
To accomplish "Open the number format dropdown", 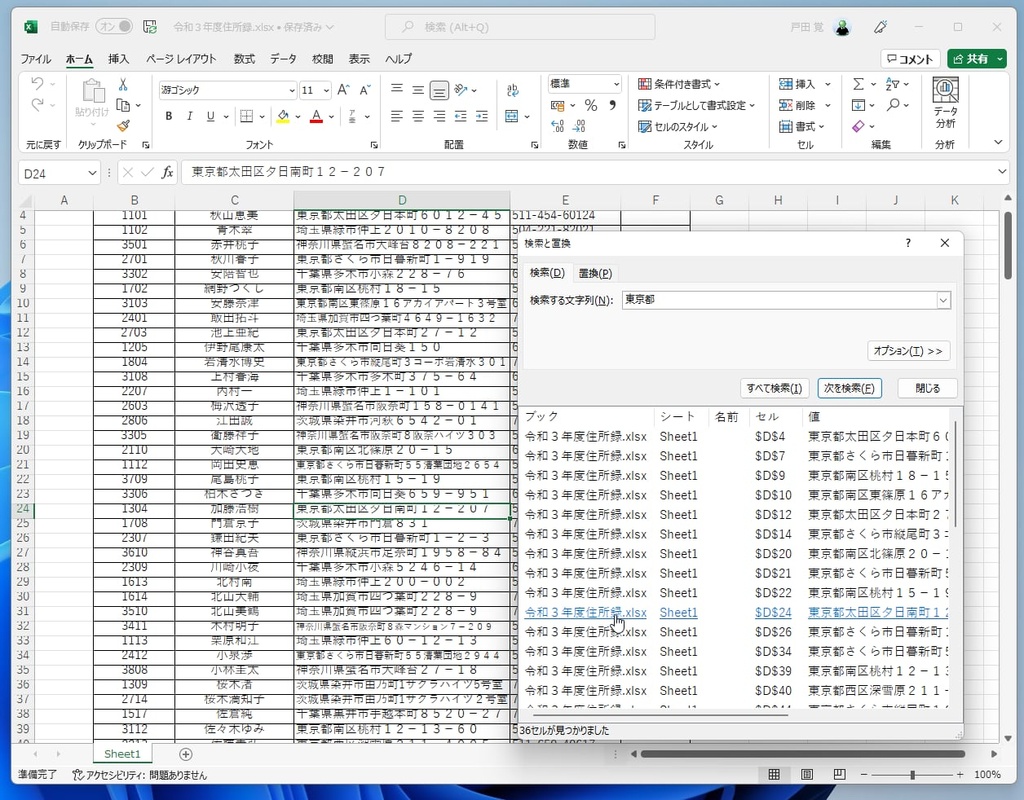I will (616, 84).
